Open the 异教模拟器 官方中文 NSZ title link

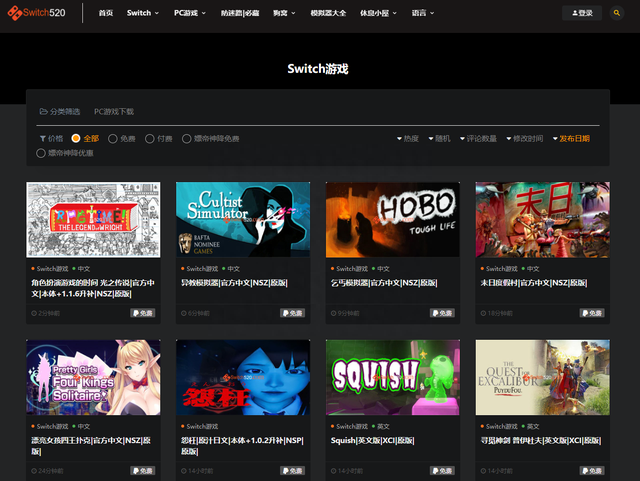pos(234,283)
